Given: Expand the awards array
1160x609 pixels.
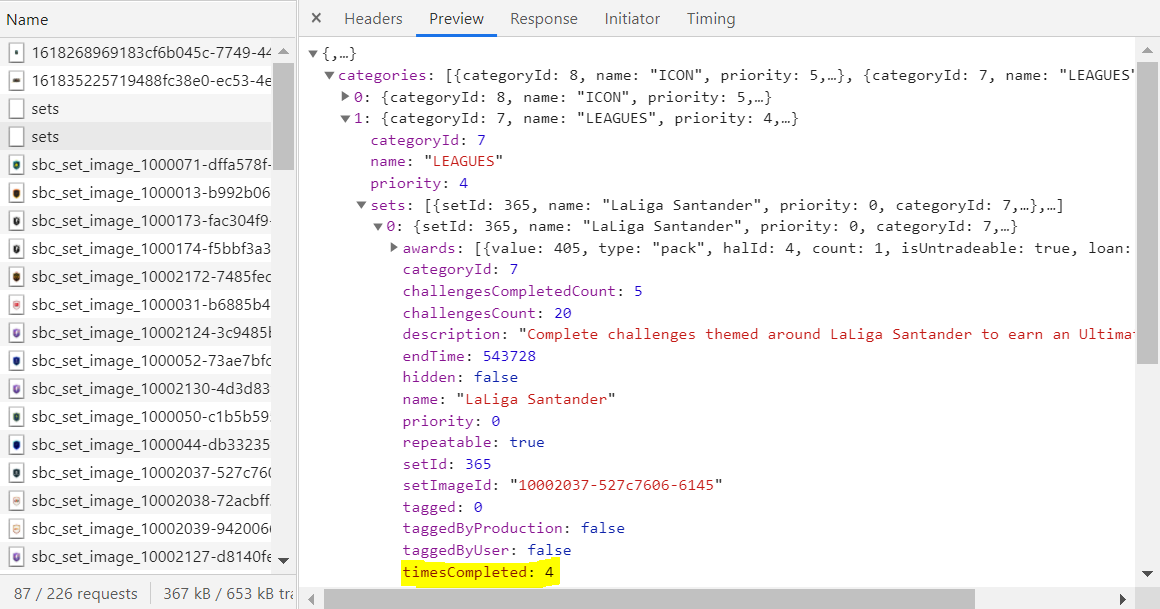Looking at the screenshot, I should point(394,248).
